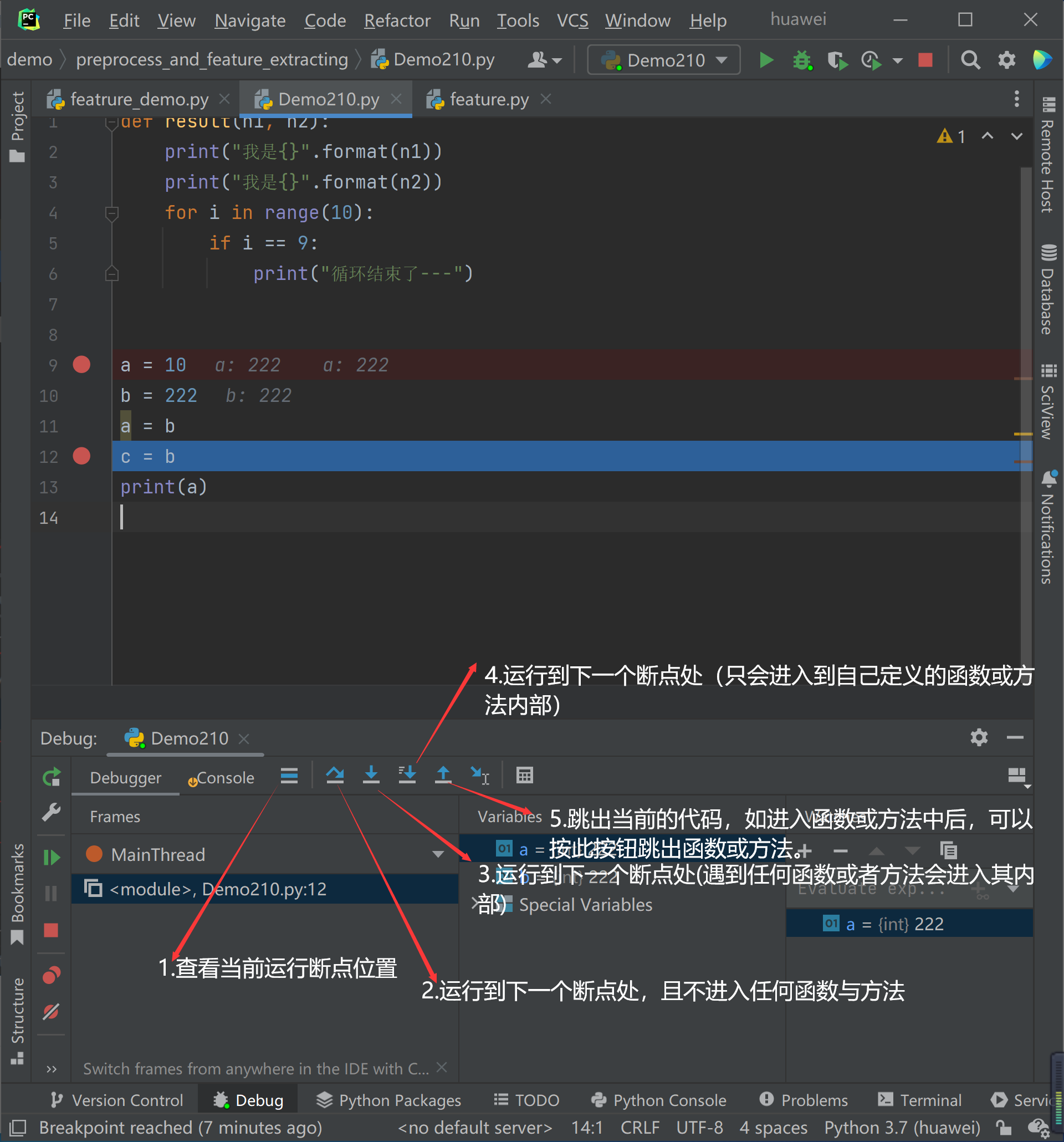The image size is (1064, 1142).
Task: Toggle breakpoint on line 9
Action: pyautogui.click(x=82, y=364)
